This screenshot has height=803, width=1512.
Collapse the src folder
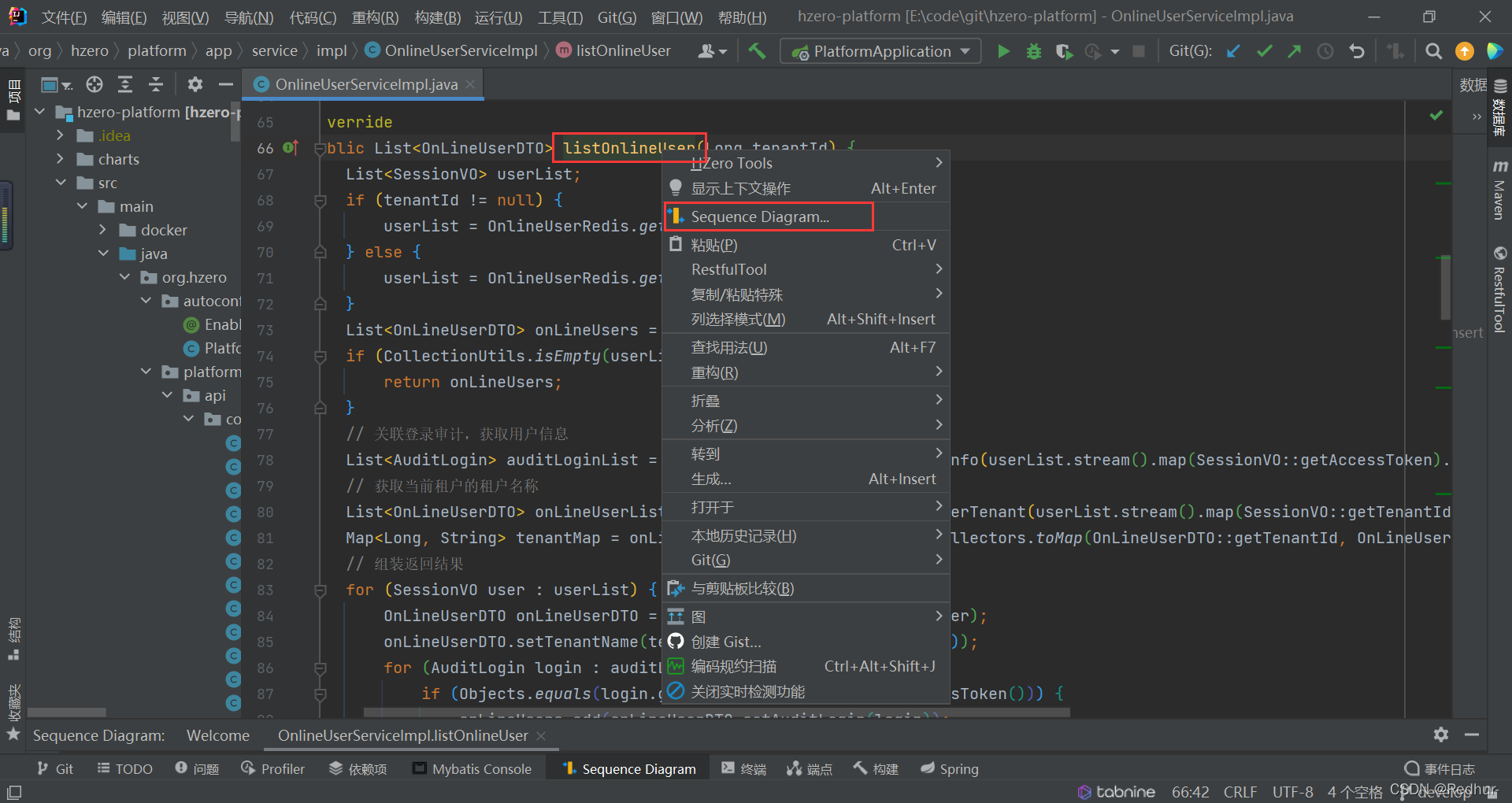coord(61,183)
